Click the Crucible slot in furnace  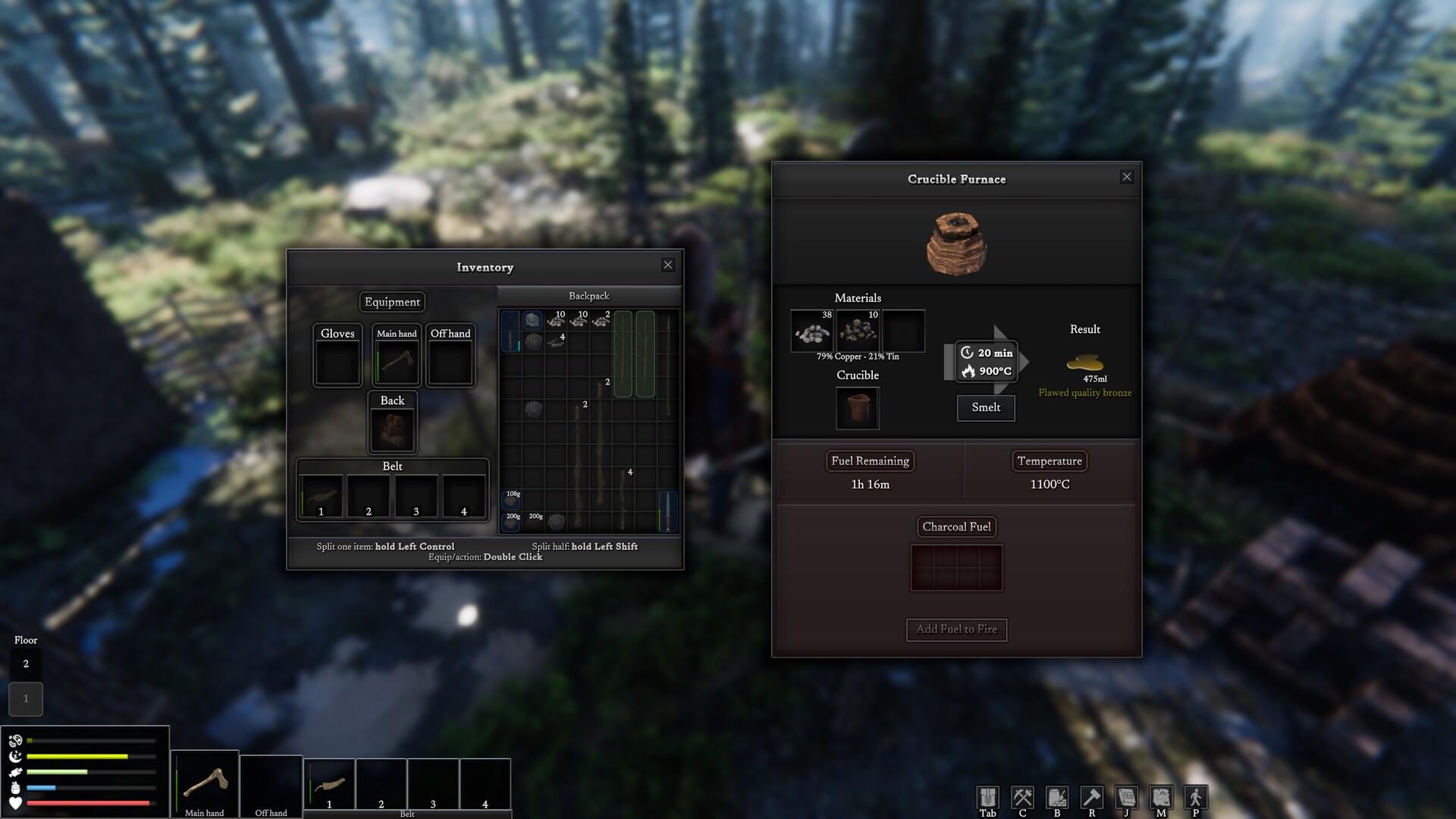click(857, 406)
